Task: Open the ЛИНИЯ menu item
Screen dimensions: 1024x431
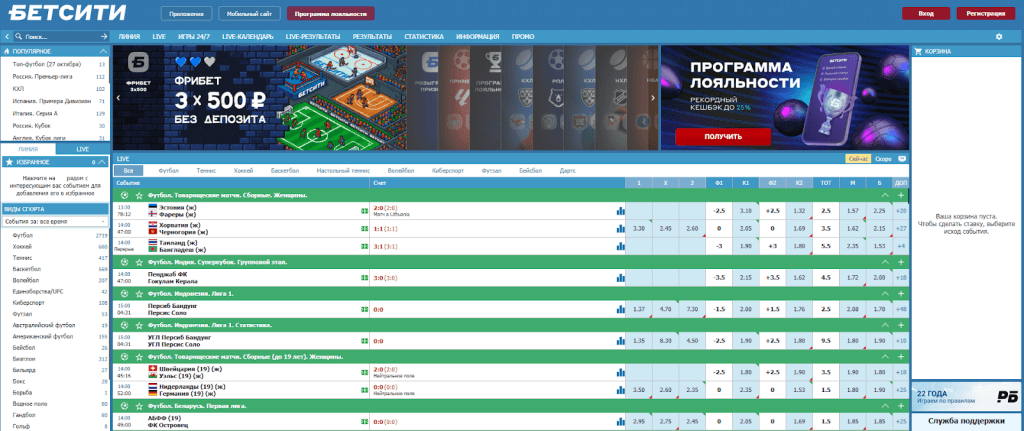Action: click(129, 37)
